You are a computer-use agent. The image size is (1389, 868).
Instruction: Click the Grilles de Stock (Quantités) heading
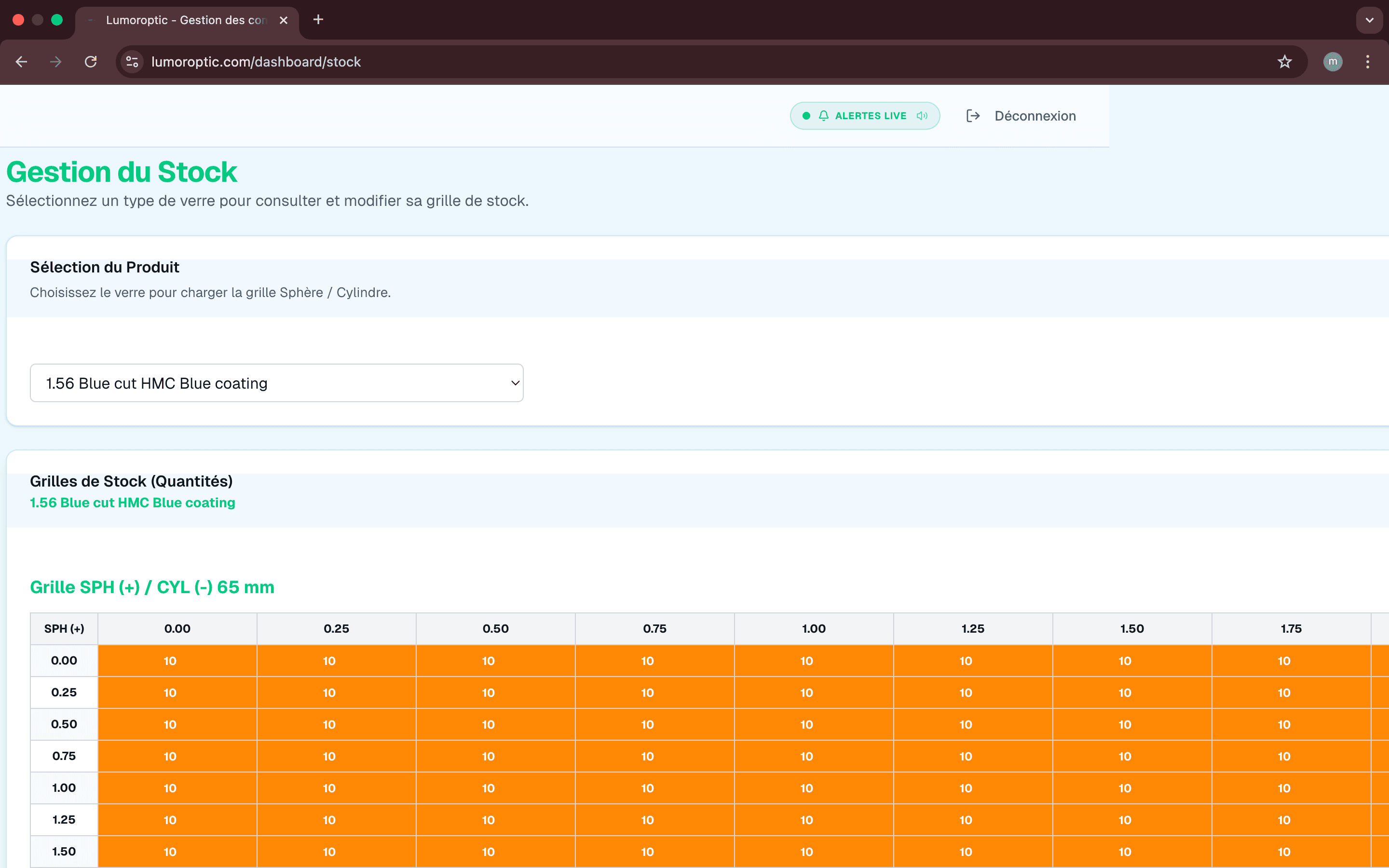pyautogui.click(x=132, y=481)
